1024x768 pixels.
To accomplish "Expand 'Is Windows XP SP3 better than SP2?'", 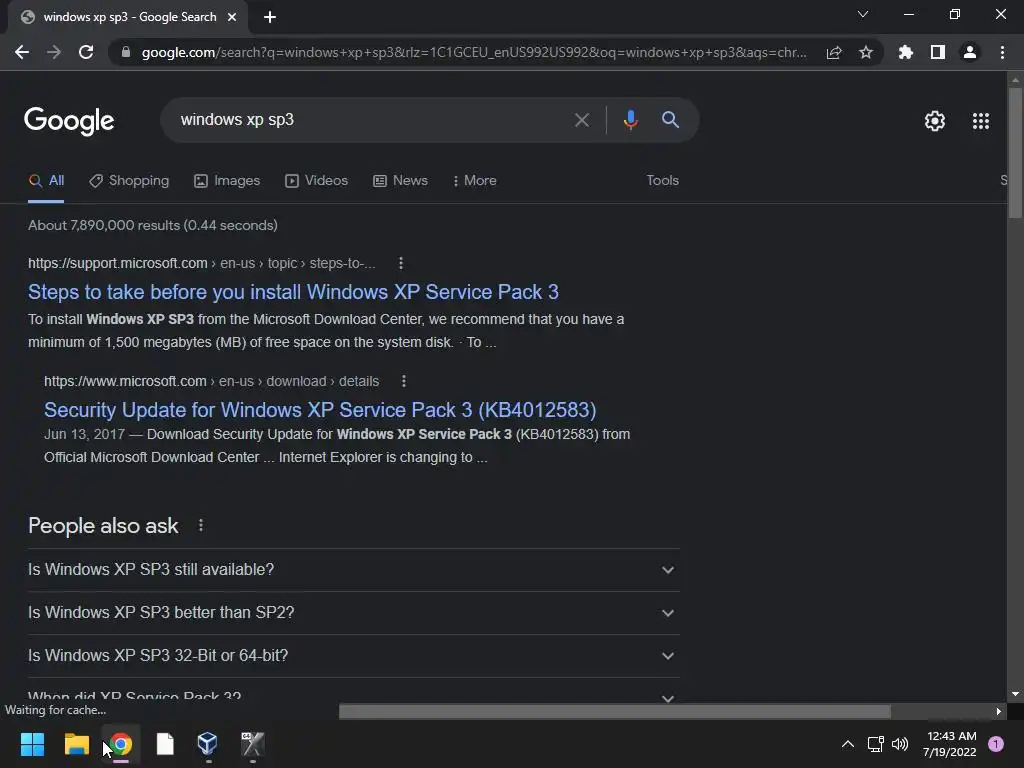I will point(353,613).
